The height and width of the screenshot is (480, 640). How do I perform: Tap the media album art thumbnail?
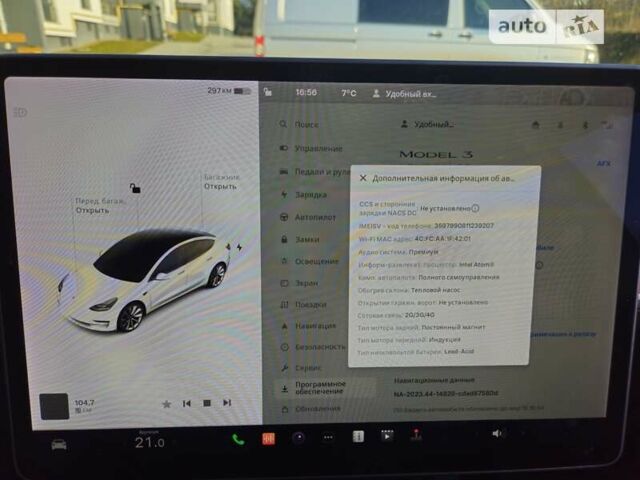54,406
